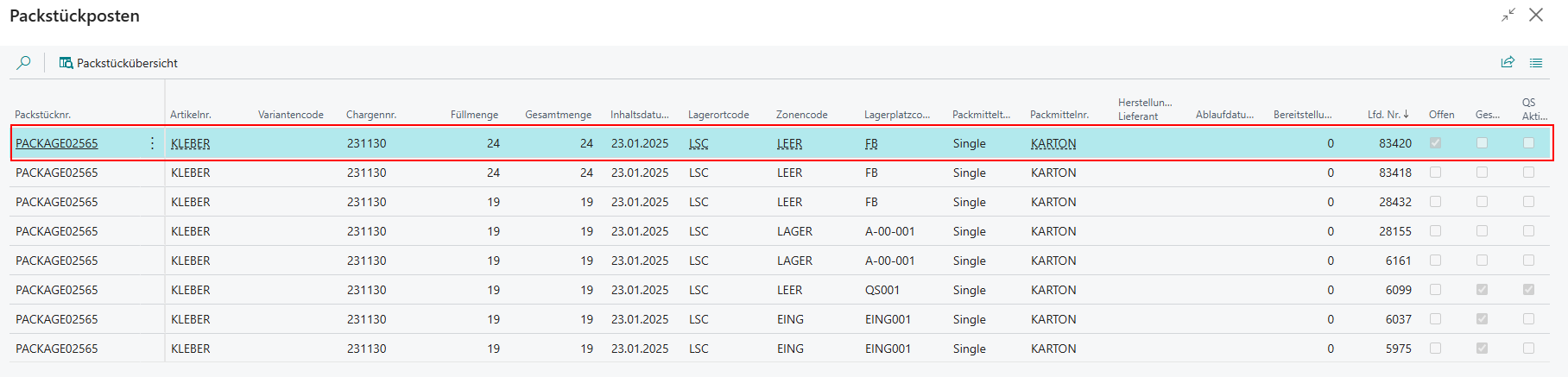
Task: Click the share page icon
Action: pos(1508,62)
